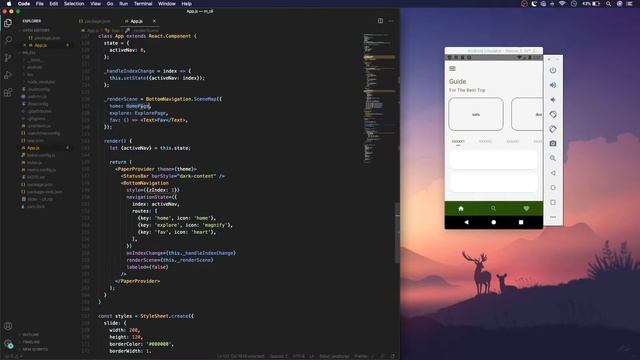Lower the emulator volume
This screenshot has height=360, width=640.
point(553,100)
